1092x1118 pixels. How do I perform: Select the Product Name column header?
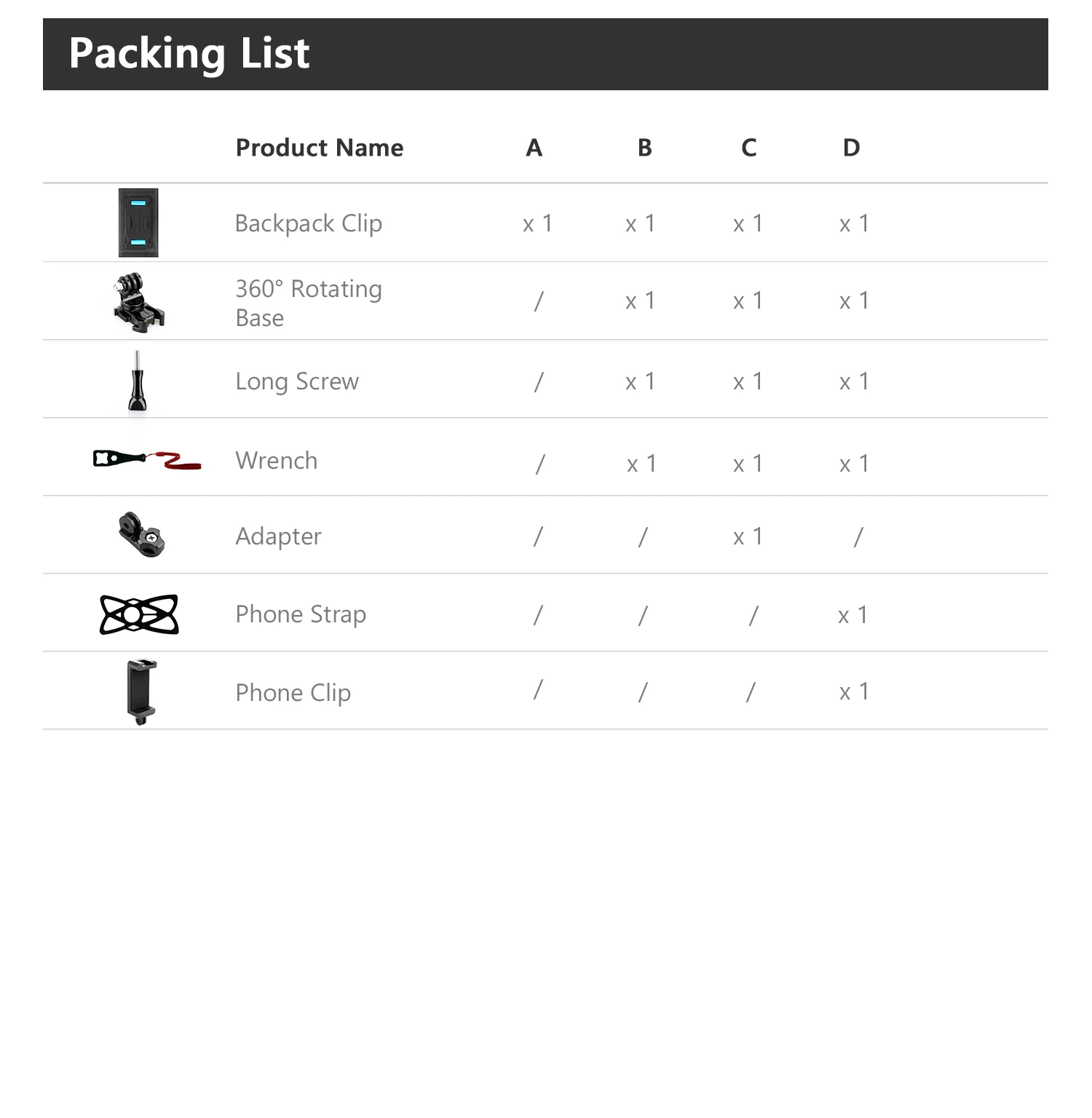[320, 148]
